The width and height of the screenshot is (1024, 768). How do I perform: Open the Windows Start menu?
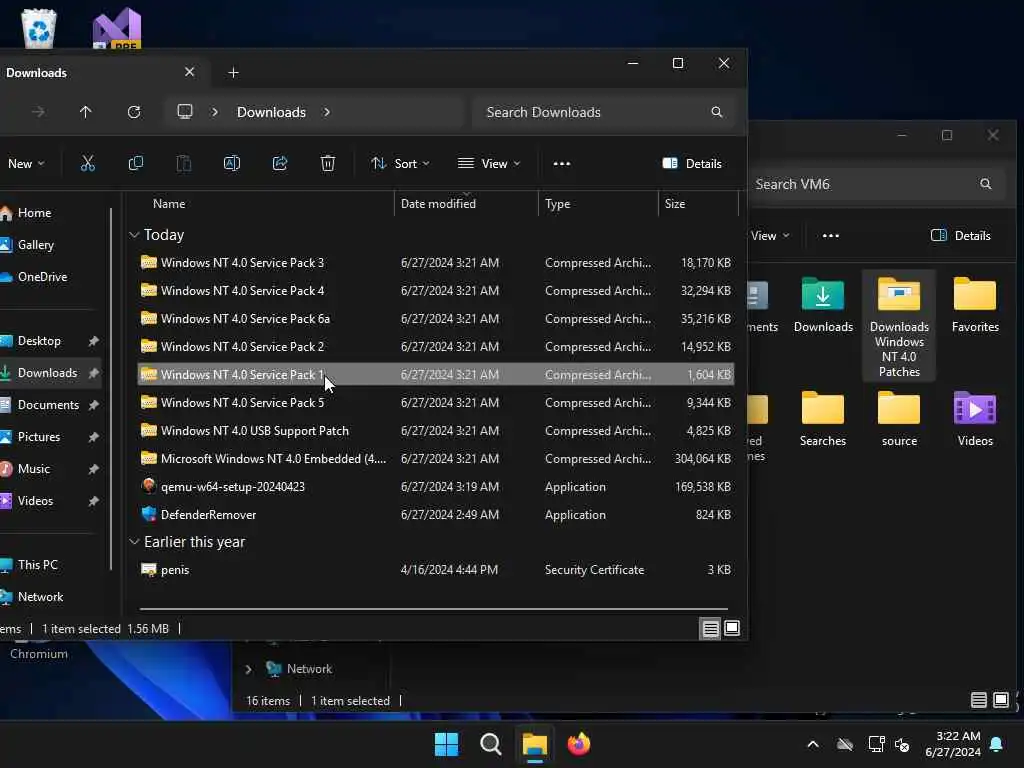point(447,744)
